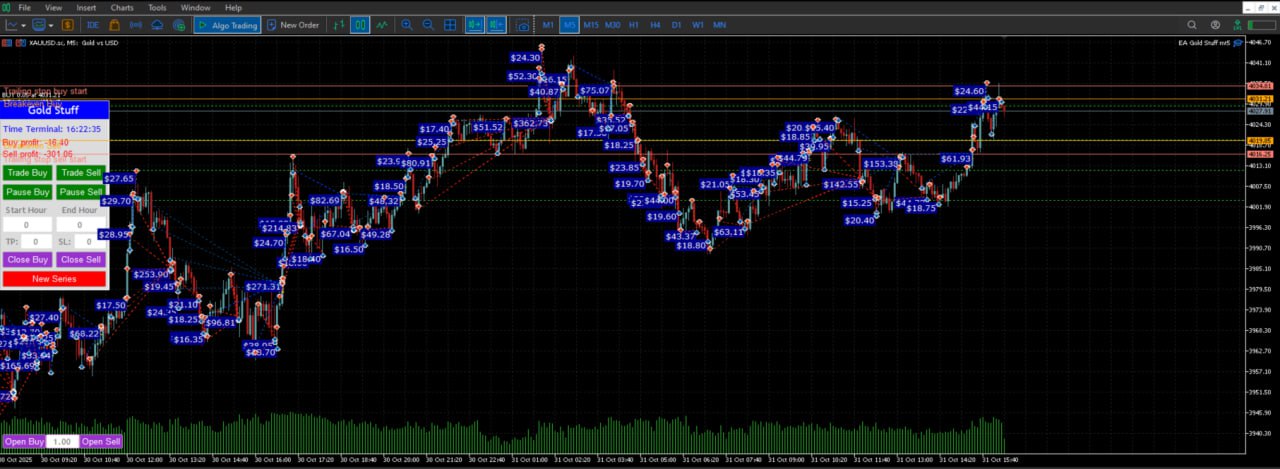Click the Open Sell button
Viewport: 1280px width, 469px height.
101,441
